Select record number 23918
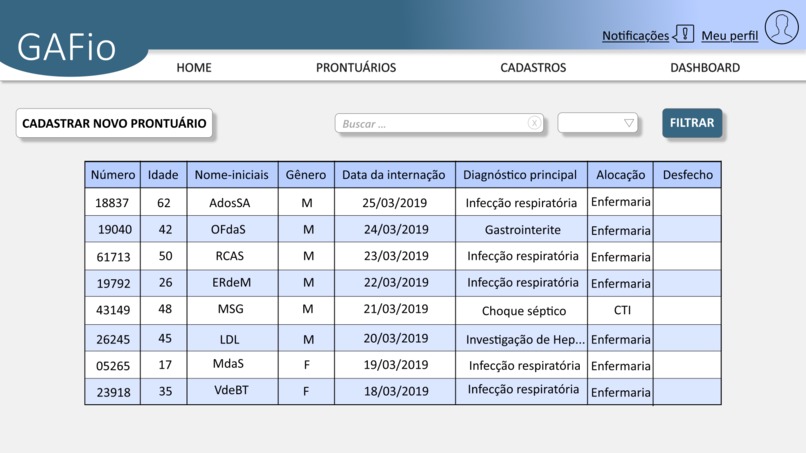This screenshot has height=453, width=806. coord(113,392)
